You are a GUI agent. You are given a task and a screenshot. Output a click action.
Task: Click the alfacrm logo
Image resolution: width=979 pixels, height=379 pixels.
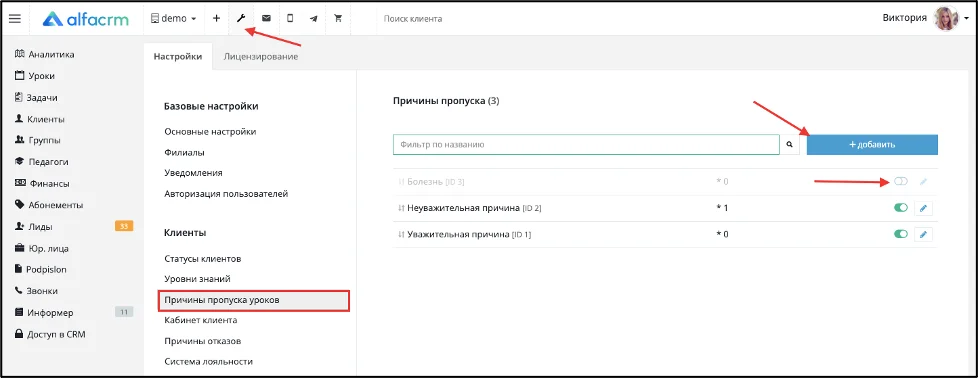[86, 19]
